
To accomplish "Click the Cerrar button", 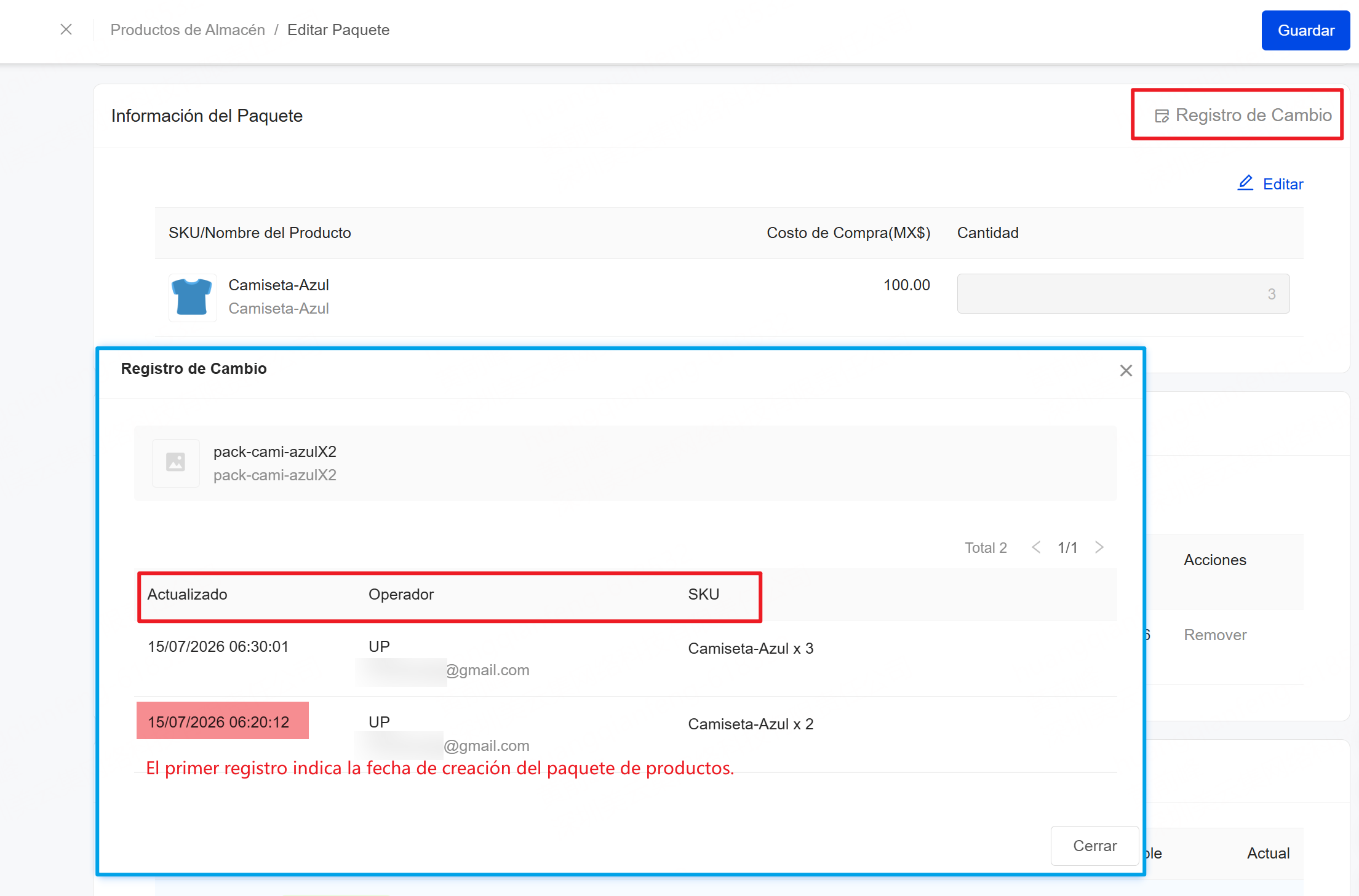I will (x=1094, y=846).
